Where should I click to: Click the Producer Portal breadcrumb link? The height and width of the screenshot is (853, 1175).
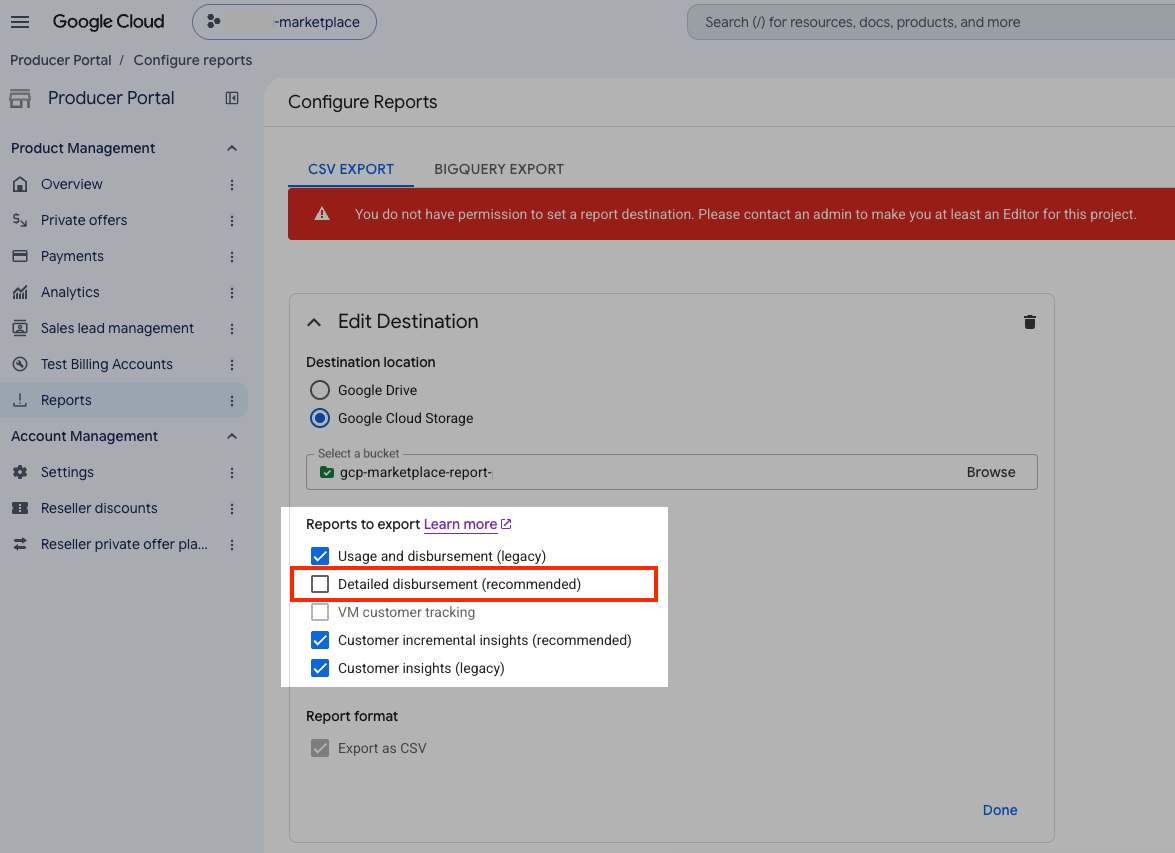point(61,60)
